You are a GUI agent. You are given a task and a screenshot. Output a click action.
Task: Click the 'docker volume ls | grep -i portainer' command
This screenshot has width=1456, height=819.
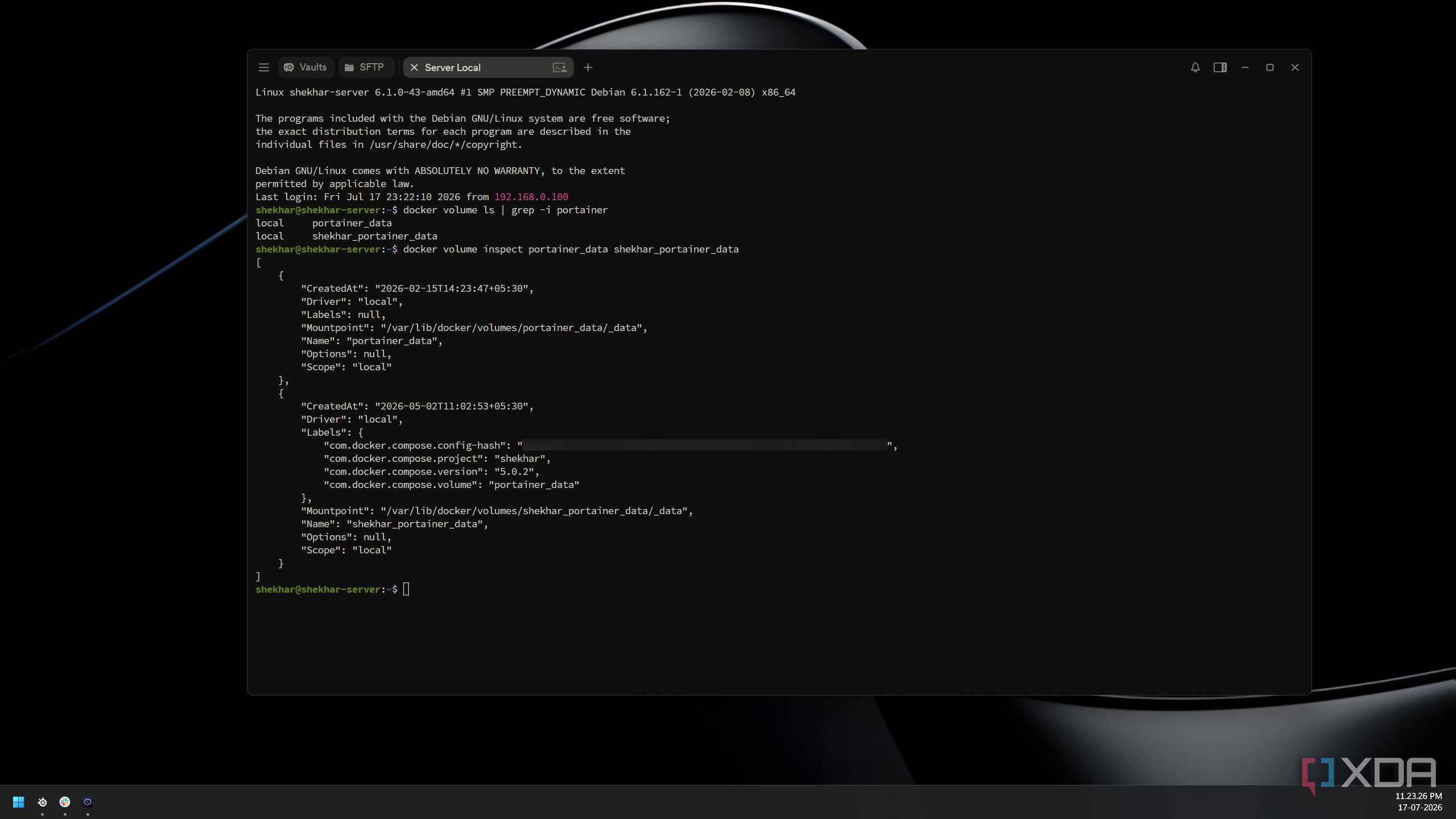(x=505, y=210)
